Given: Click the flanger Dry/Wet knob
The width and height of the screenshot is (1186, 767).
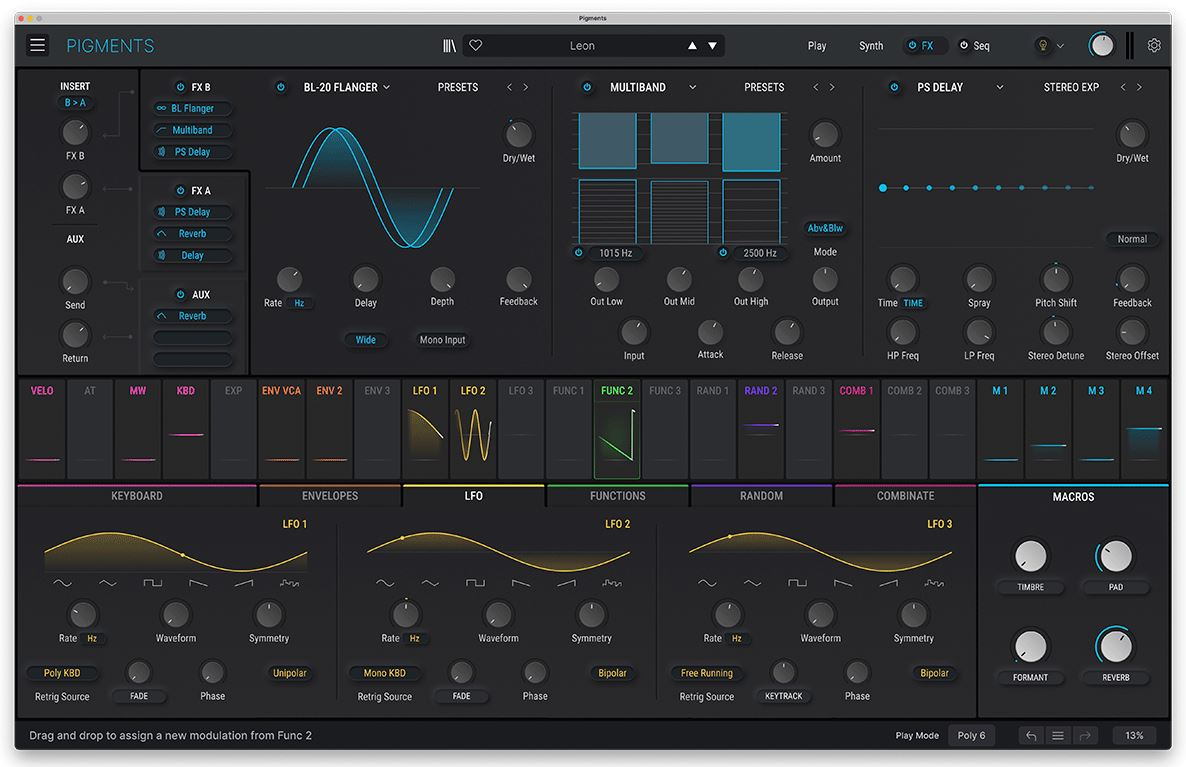Looking at the screenshot, I should point(518,135).
